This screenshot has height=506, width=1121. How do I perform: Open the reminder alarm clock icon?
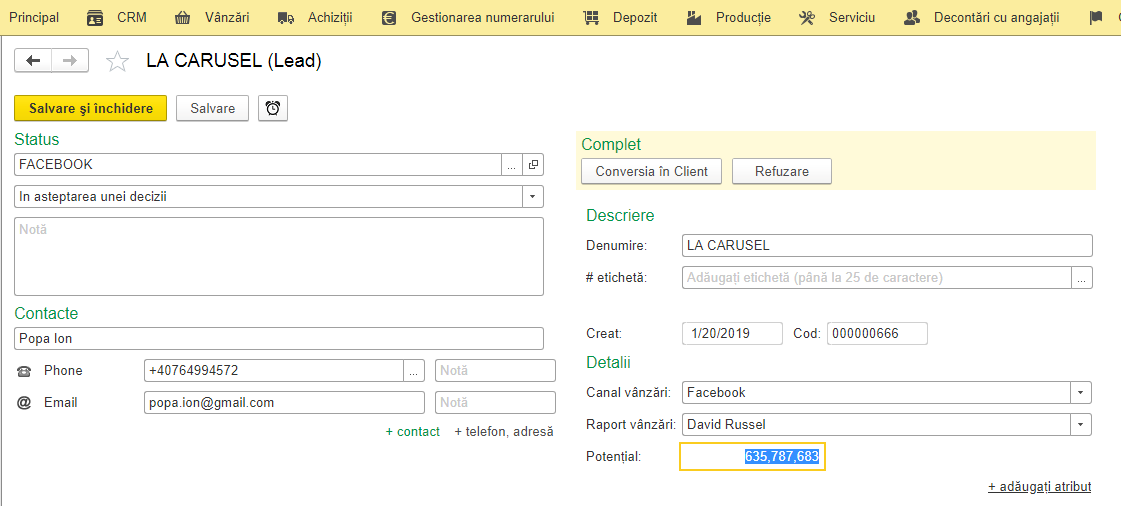pyautogui.click(x=273, y=108)
